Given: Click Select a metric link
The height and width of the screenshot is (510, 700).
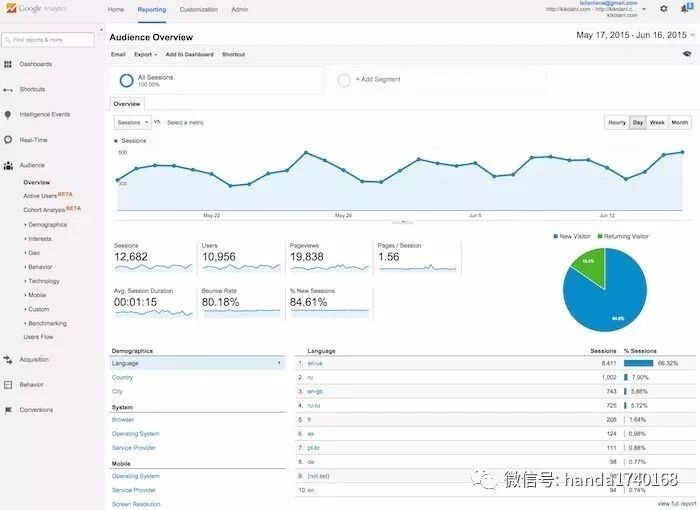Looking at the screenshot, I should click(x=185, y=122).
